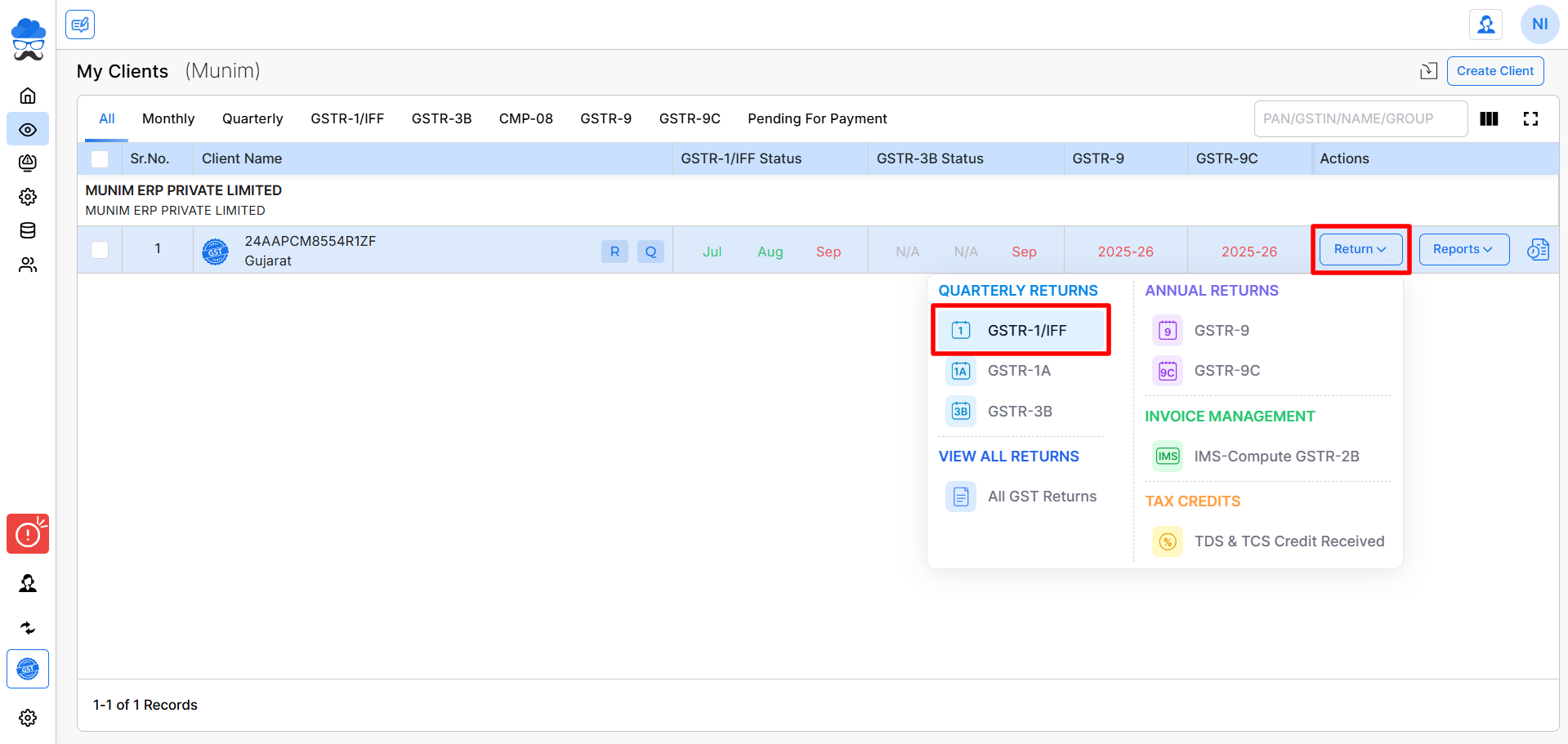Click the eye view icon in sidebar
Image resolution: width=1568 pixels, height=744 pixels.
28,129
